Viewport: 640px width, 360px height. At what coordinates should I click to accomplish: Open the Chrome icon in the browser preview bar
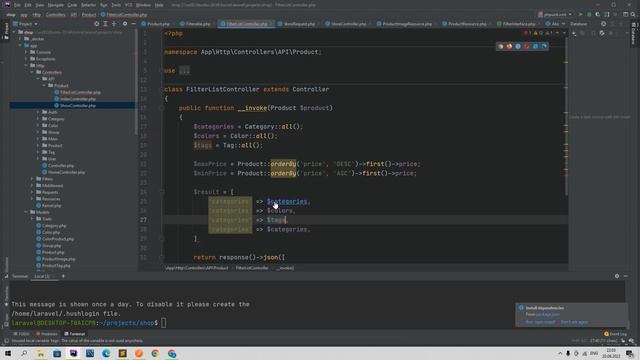(x=501, y=46)
